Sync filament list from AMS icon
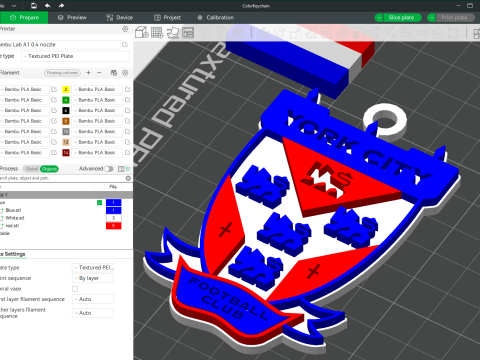The width and height of the screenshot is (480, 360). (114, 73)
